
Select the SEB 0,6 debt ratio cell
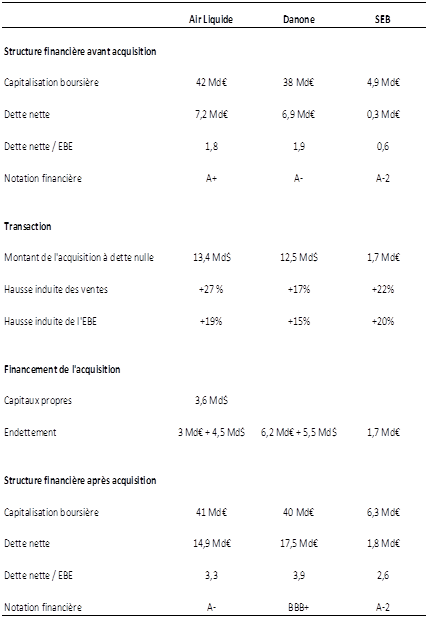[x=382, y=146]
